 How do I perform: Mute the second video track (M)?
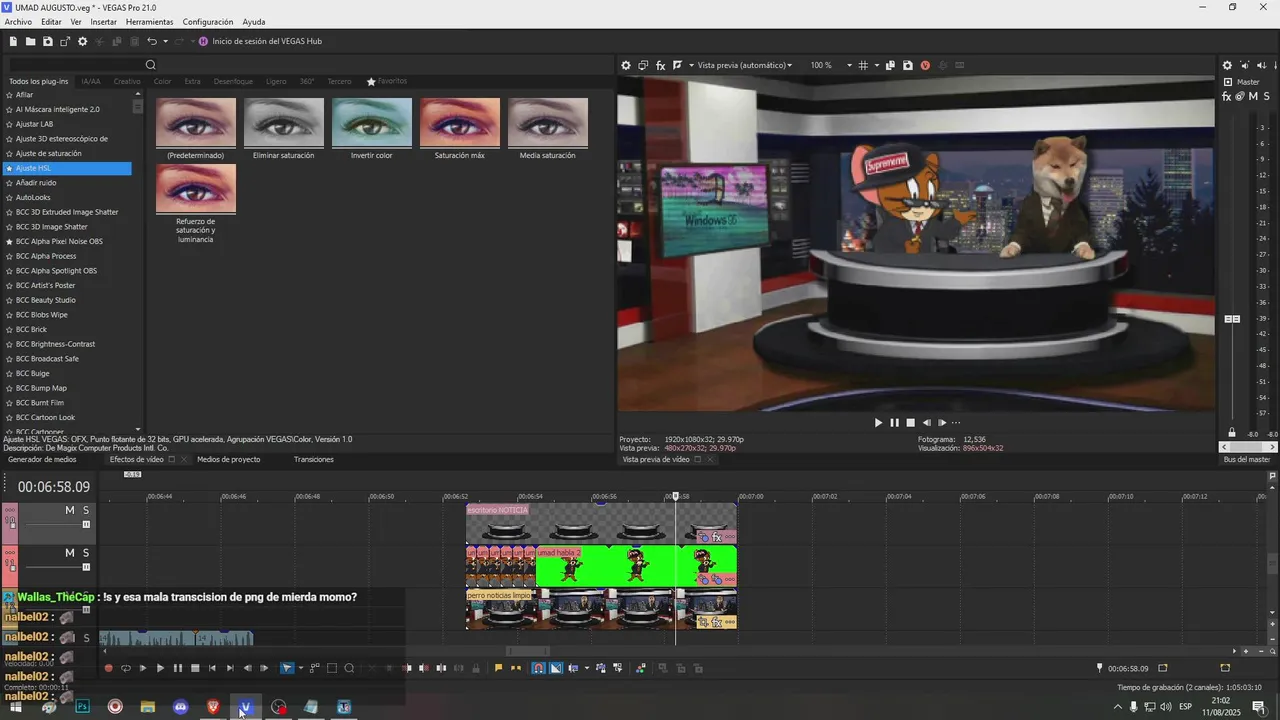(70, 553)
